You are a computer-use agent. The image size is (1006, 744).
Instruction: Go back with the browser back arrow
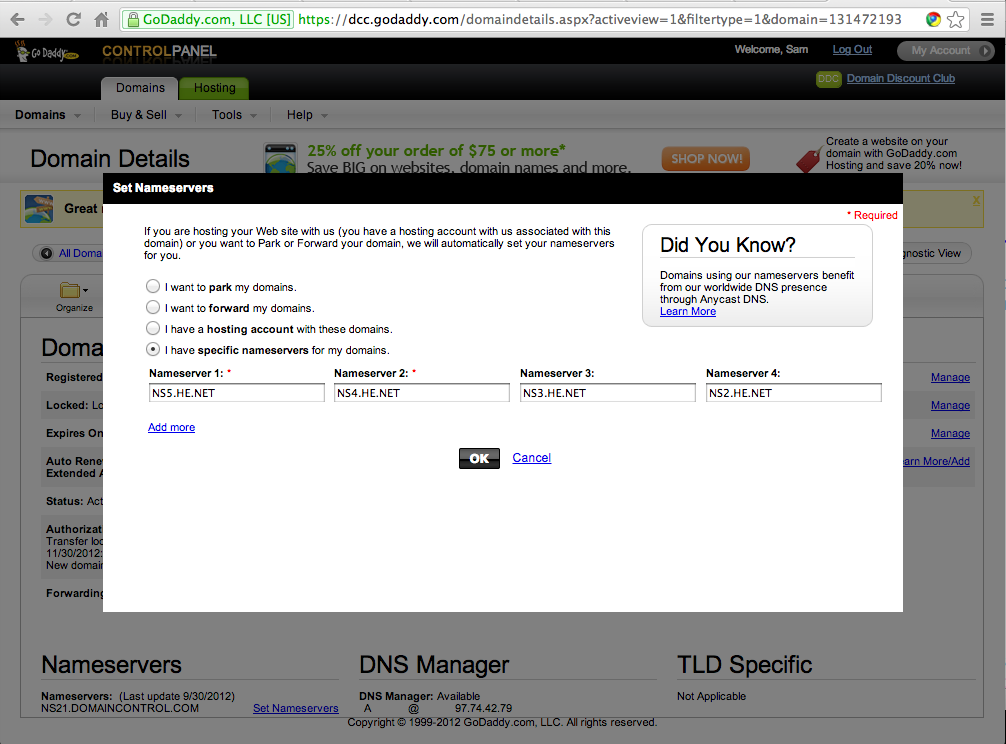[x=17, y=19]
